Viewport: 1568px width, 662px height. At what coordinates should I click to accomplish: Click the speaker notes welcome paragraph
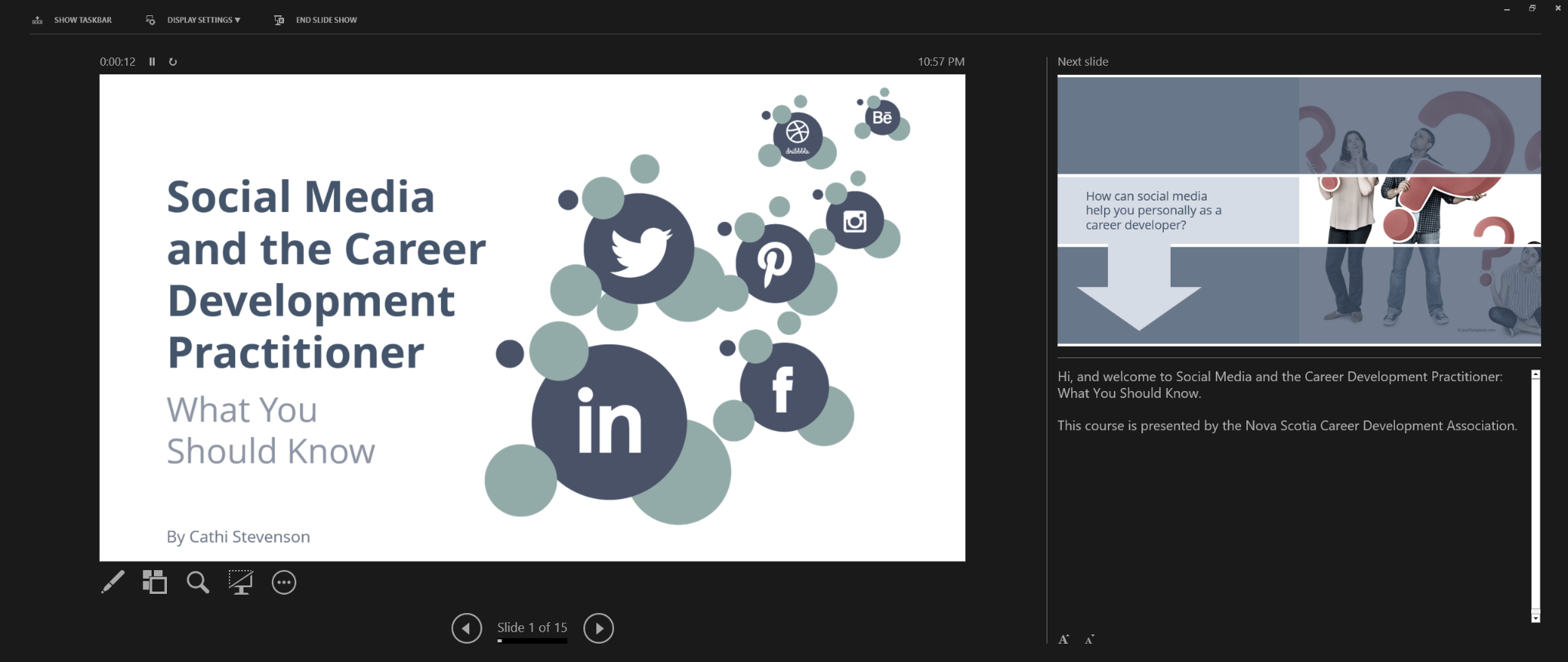click(1279, 385)
